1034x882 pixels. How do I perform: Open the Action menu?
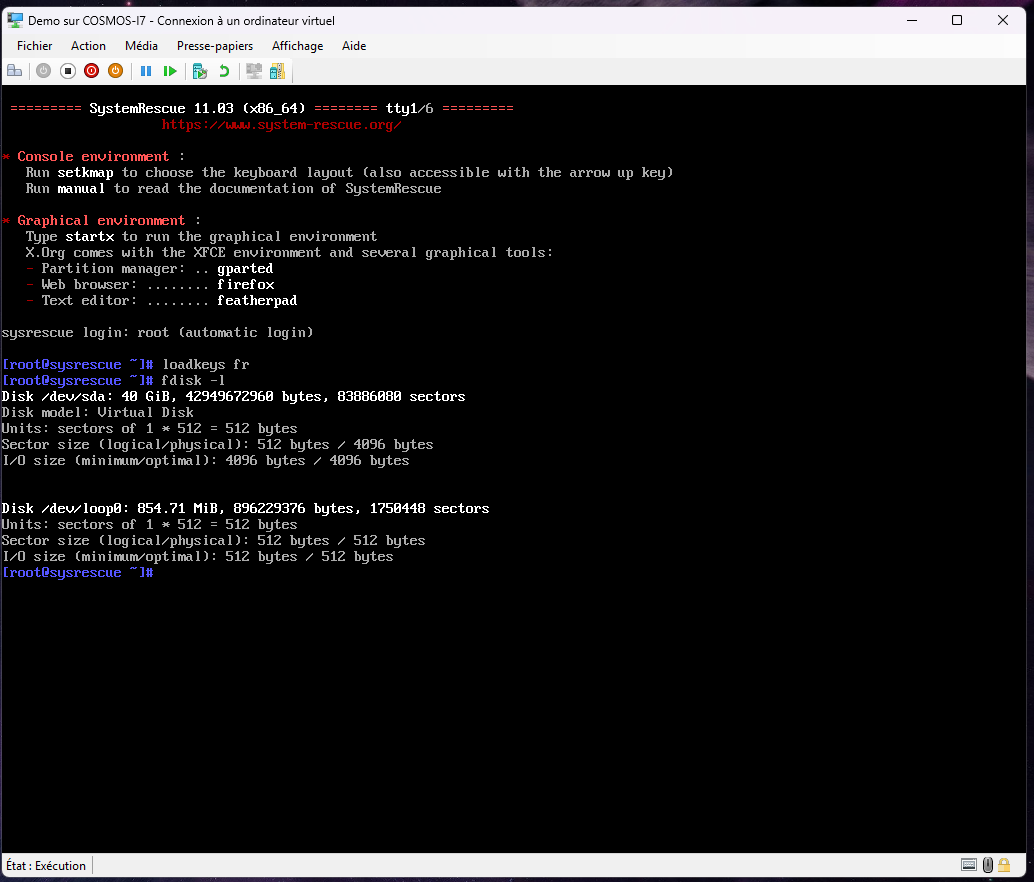tap(88, 46)
